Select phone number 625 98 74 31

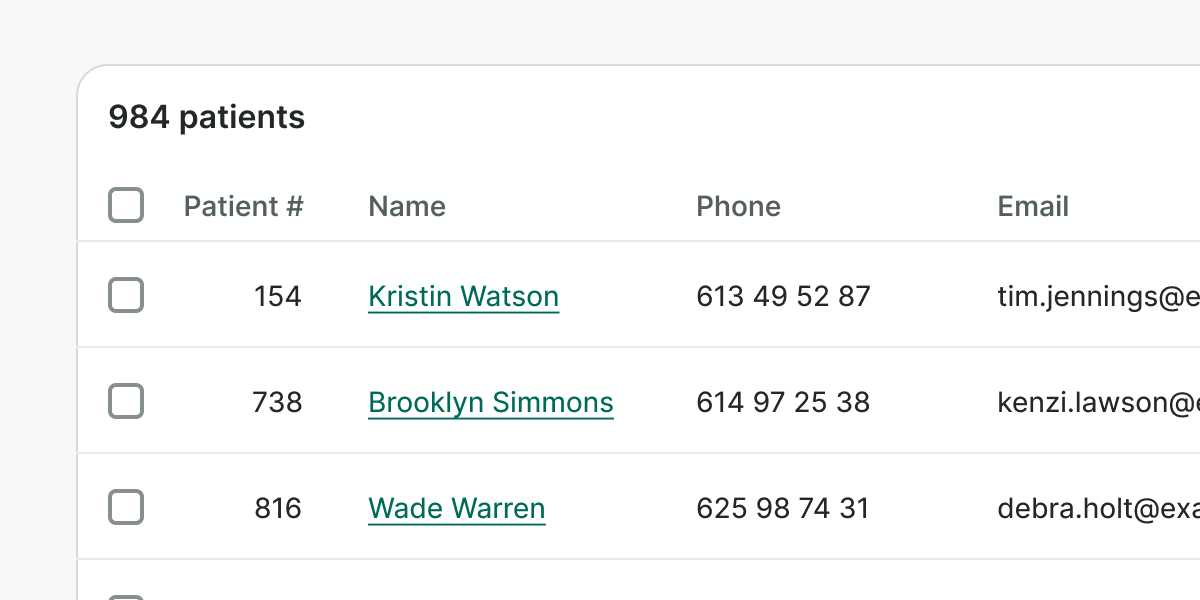(x=783, y=508)
